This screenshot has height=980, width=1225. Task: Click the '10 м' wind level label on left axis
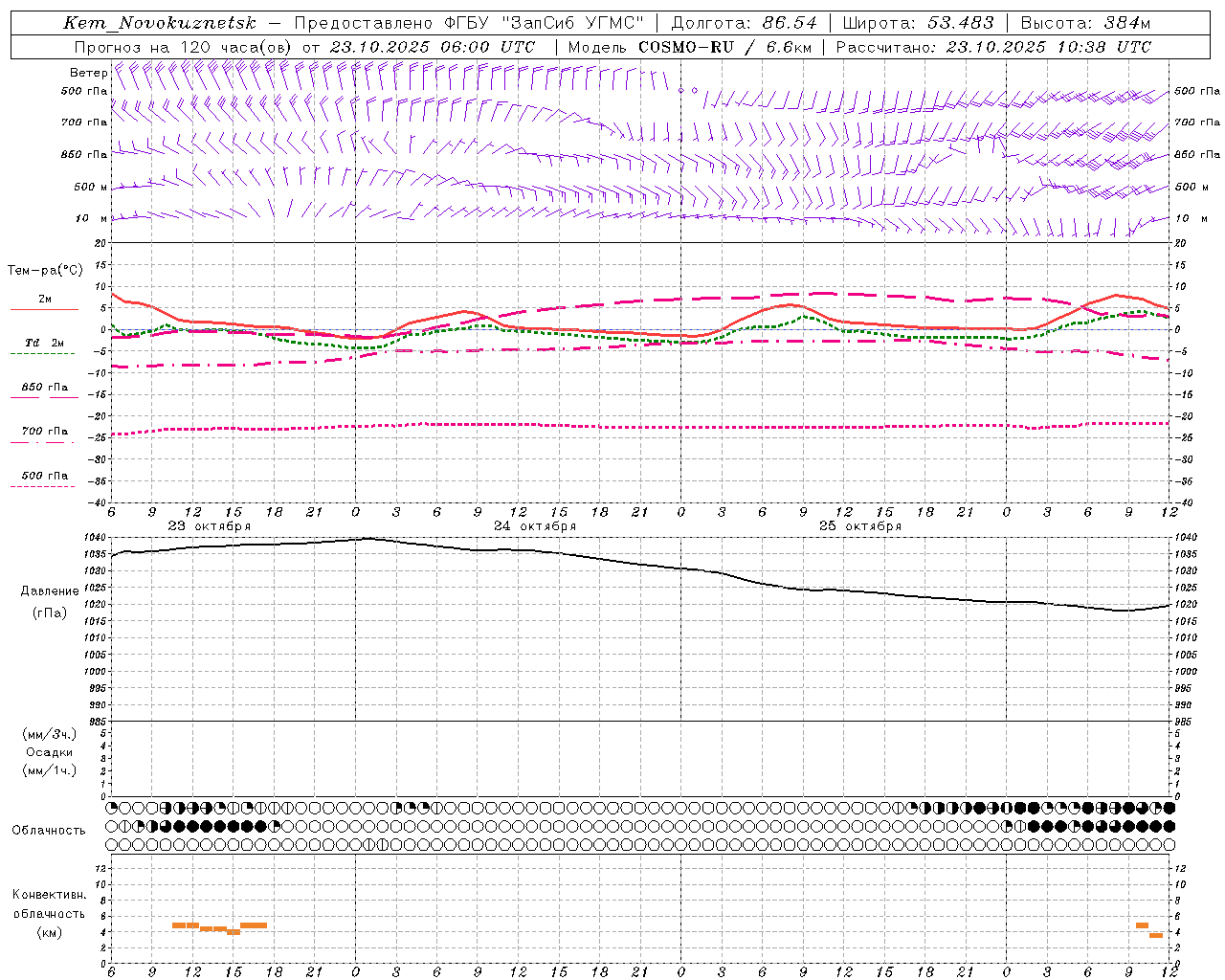pyautogui.click(x=92, y=219)
